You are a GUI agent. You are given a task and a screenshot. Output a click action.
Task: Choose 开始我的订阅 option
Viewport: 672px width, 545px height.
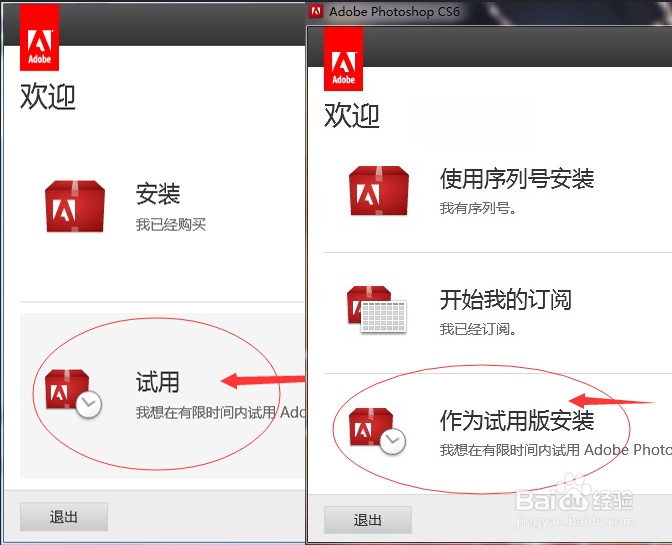click(x=506, y=299)
